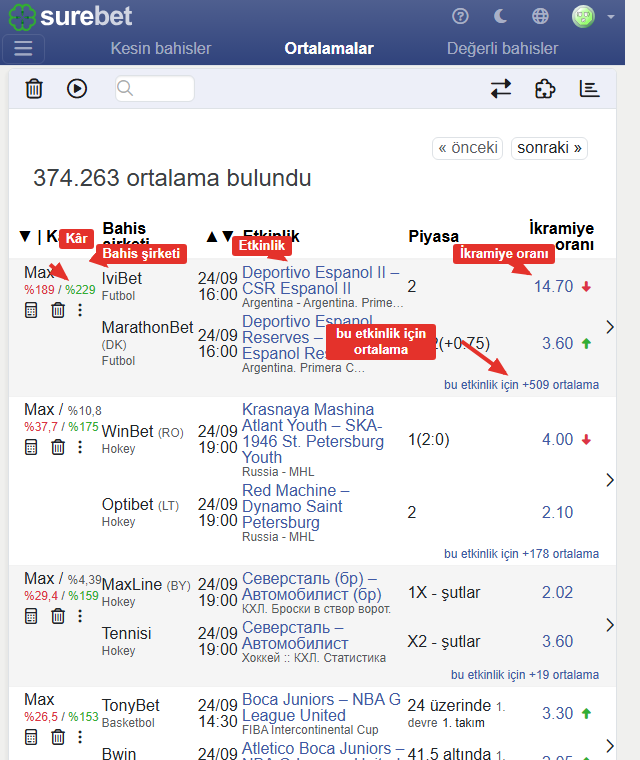Click the 4.00 WinBet odds
This screenshot has height=760, width=640.
tap(558, 440)
